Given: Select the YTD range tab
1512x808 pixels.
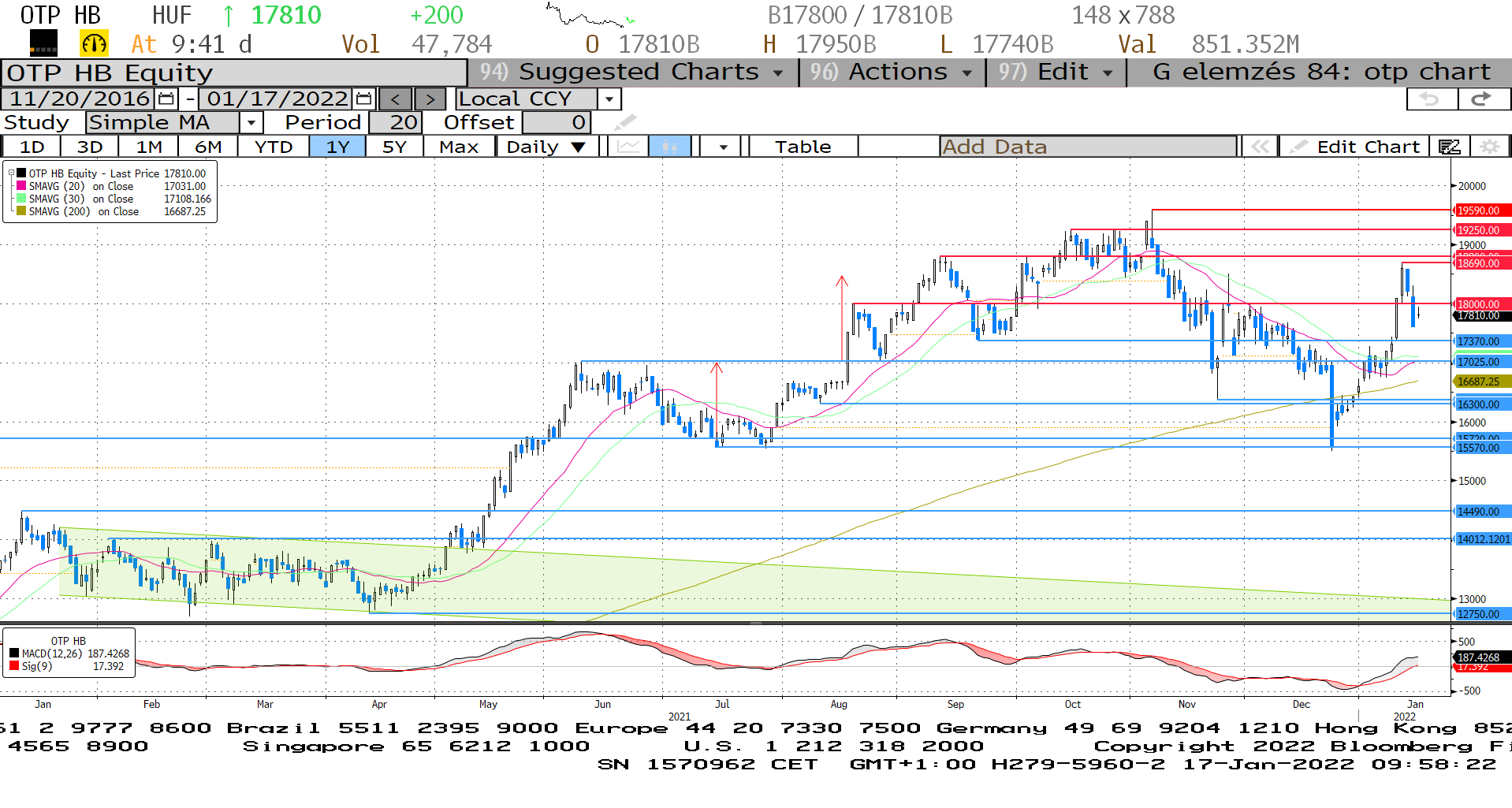Looking at the screenshot, I should [274, 147].
